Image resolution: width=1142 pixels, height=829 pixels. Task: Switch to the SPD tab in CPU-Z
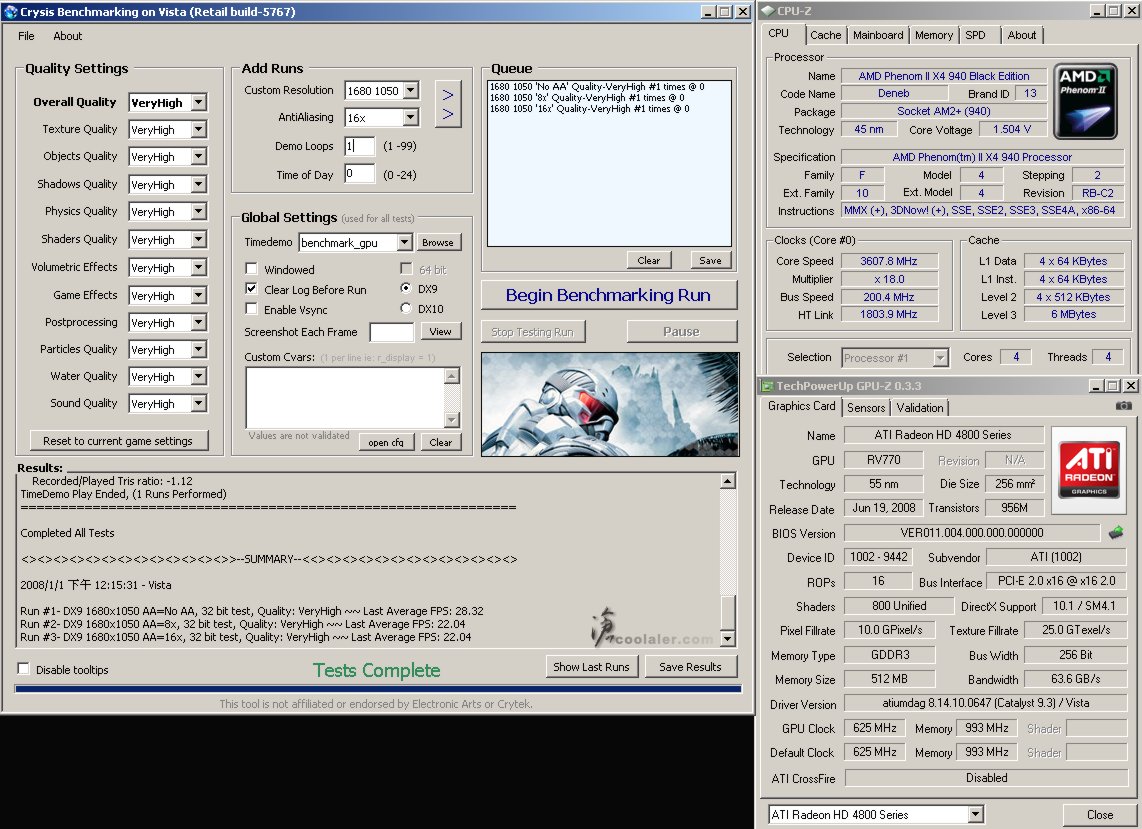pyautogui.click(x=975, y=35)
